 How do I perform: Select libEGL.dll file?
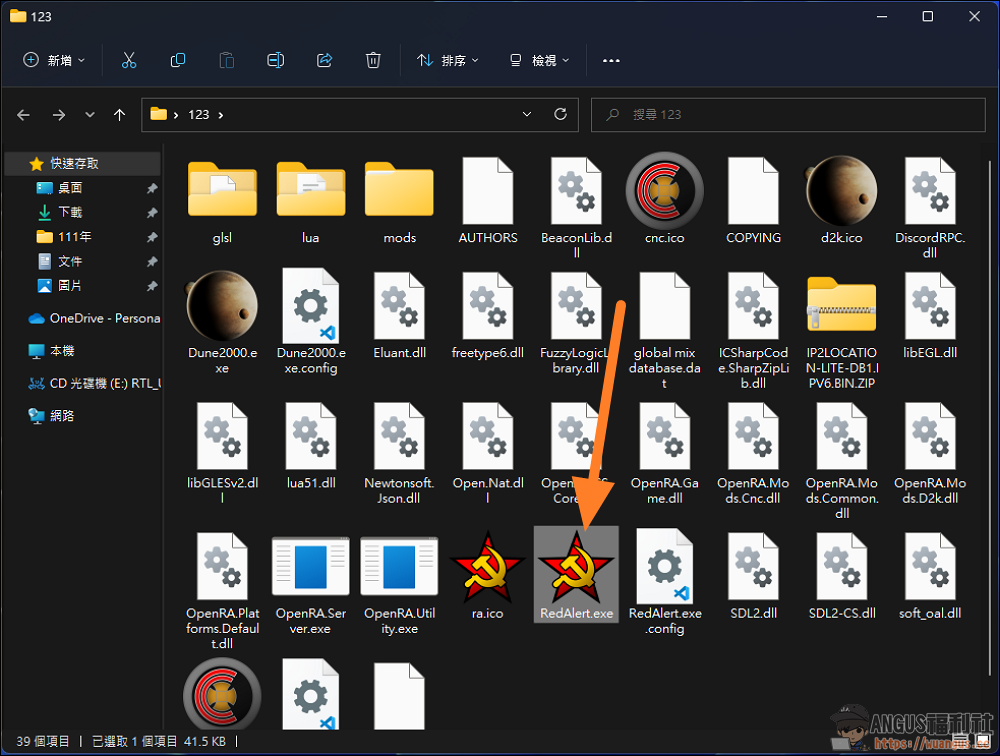coord(930,316)
